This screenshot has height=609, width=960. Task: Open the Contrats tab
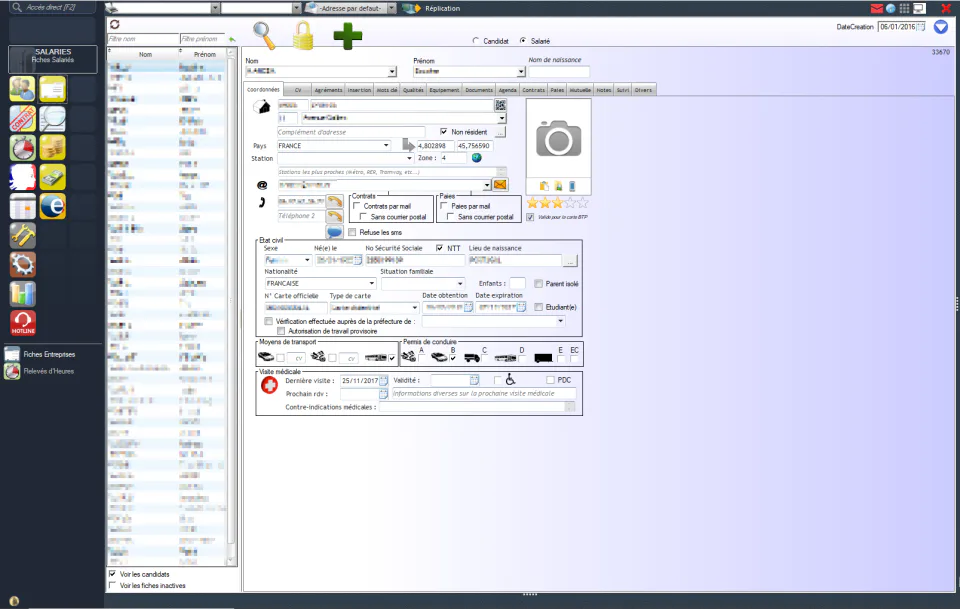(533, 90)
